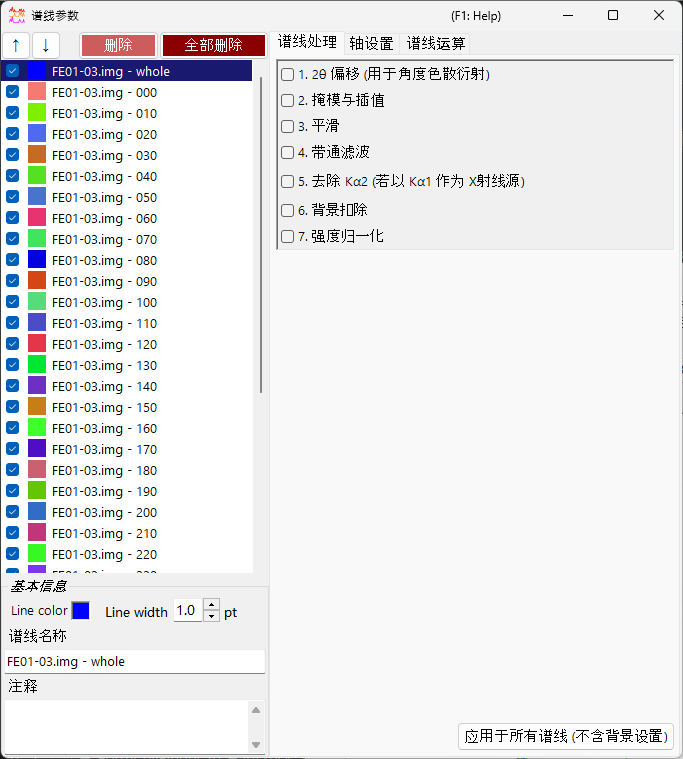Enable 5. 去除 Kα2 checkbox
The image size is (683, 759).
[x=288, y=182]
